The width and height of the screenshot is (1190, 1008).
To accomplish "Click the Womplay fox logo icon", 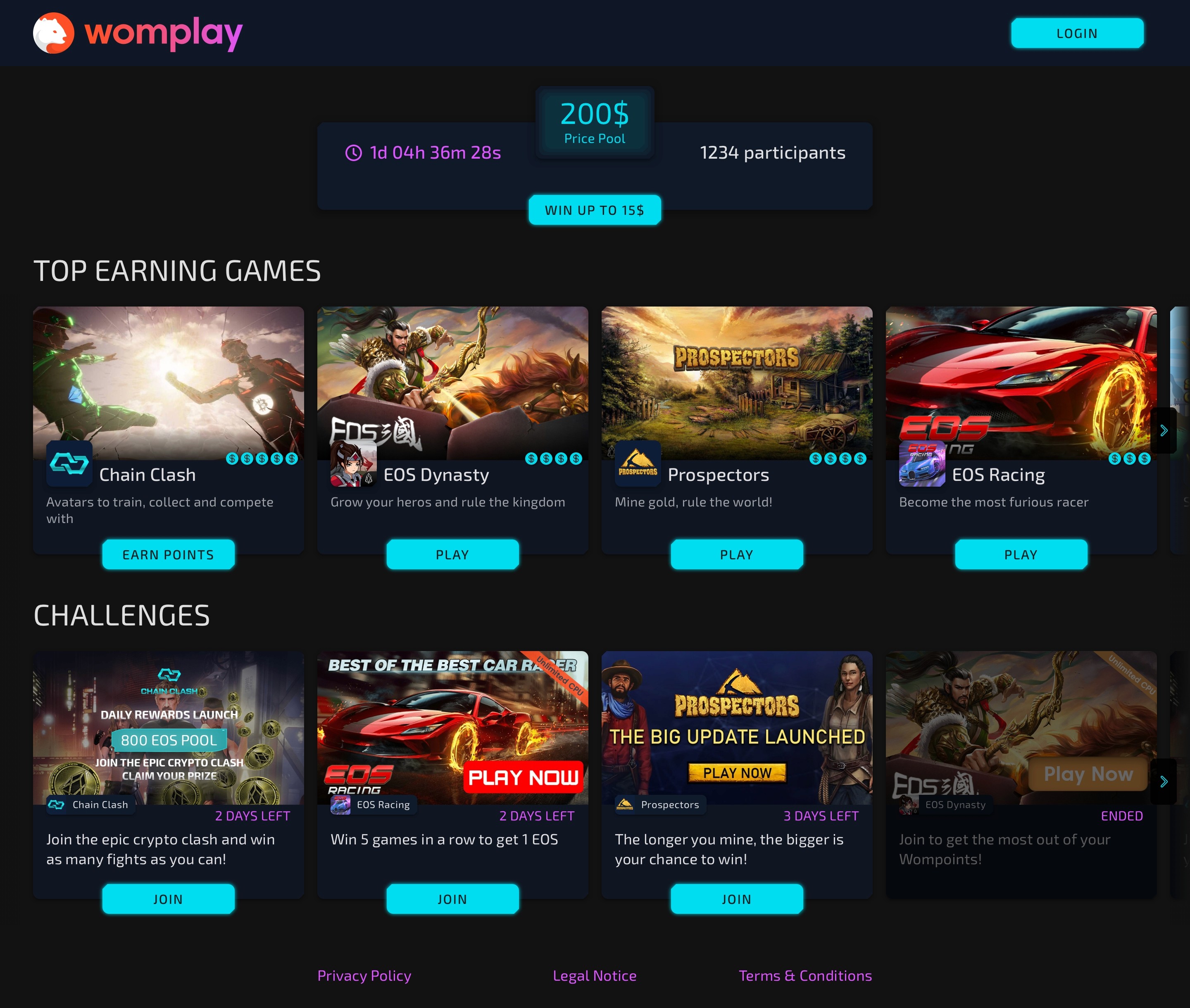I will [54, 33].
